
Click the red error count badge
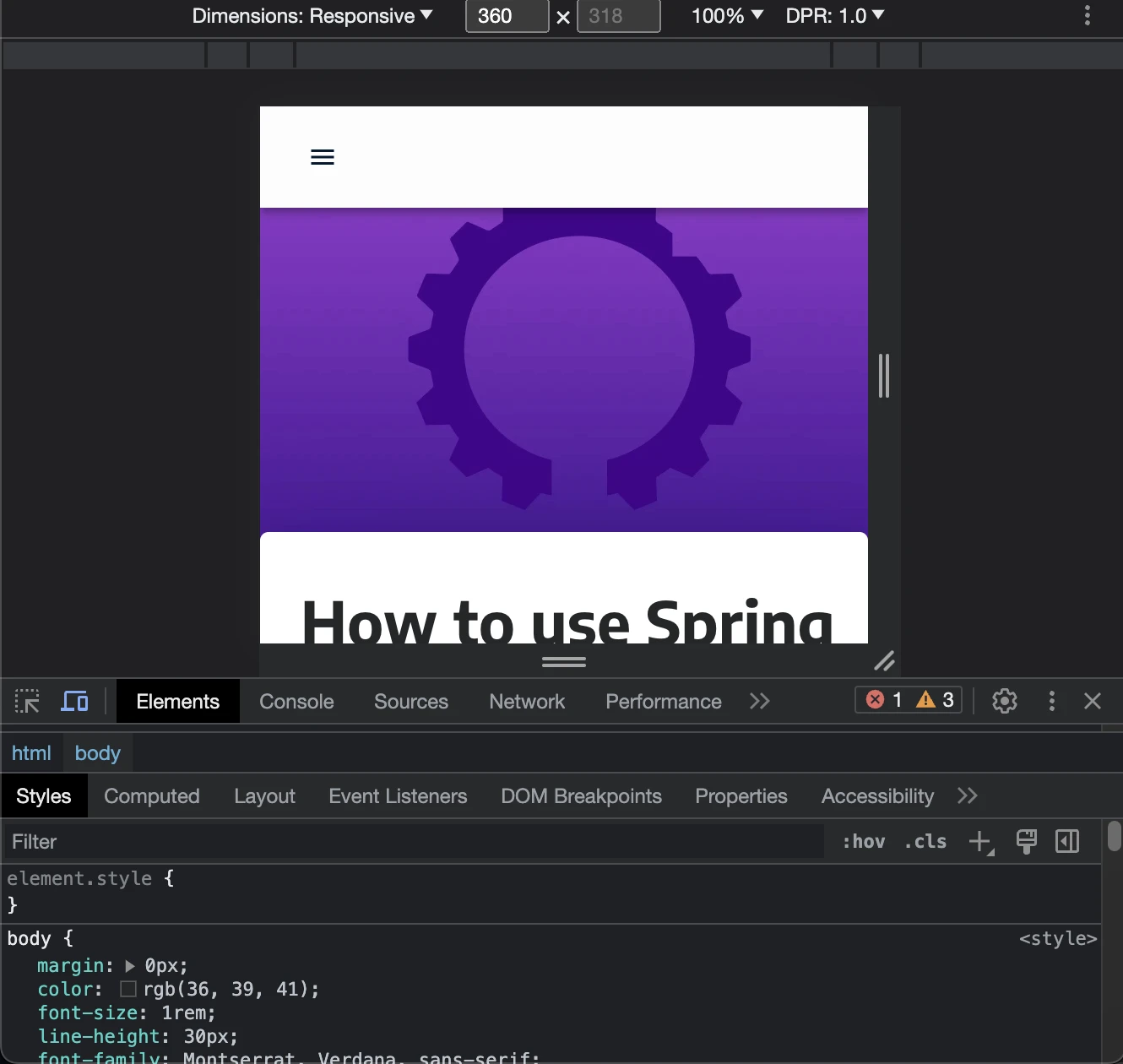(x=885, y=700)
